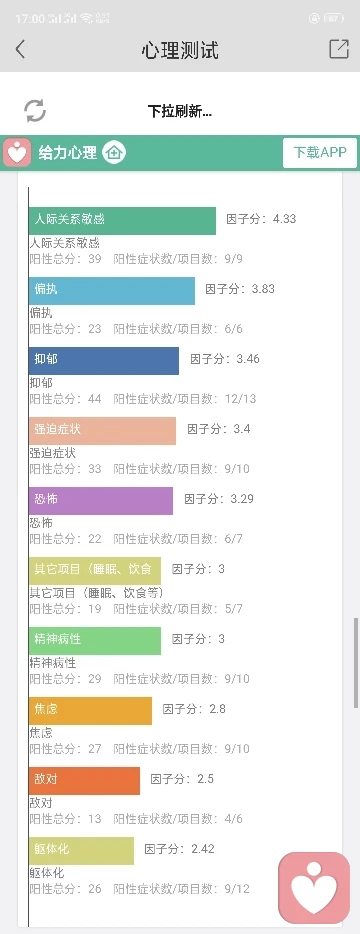Tap the back arrow icon

click(20, 49)
